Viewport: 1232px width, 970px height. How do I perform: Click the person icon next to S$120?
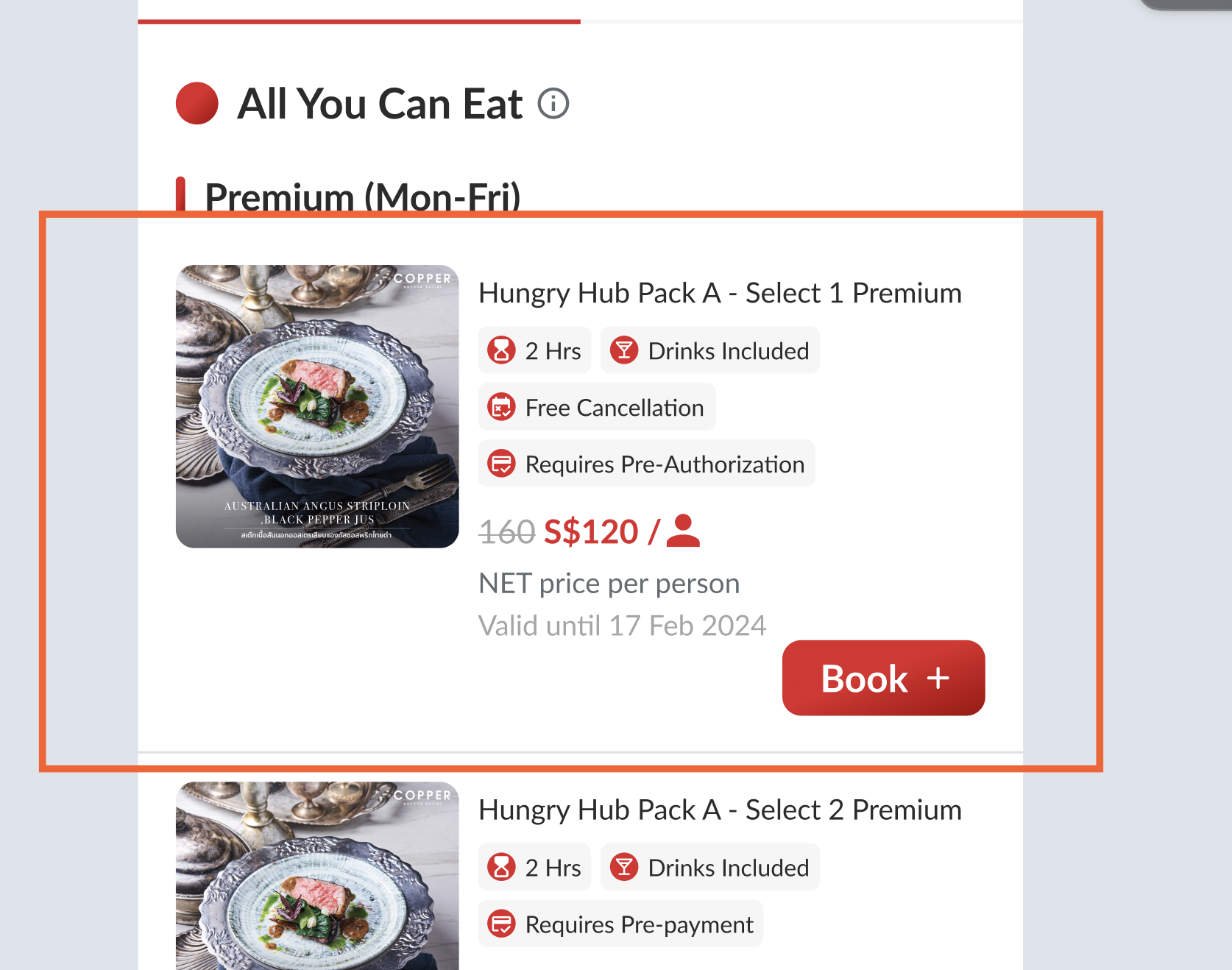pyautogui.click(x=683, y=531)
